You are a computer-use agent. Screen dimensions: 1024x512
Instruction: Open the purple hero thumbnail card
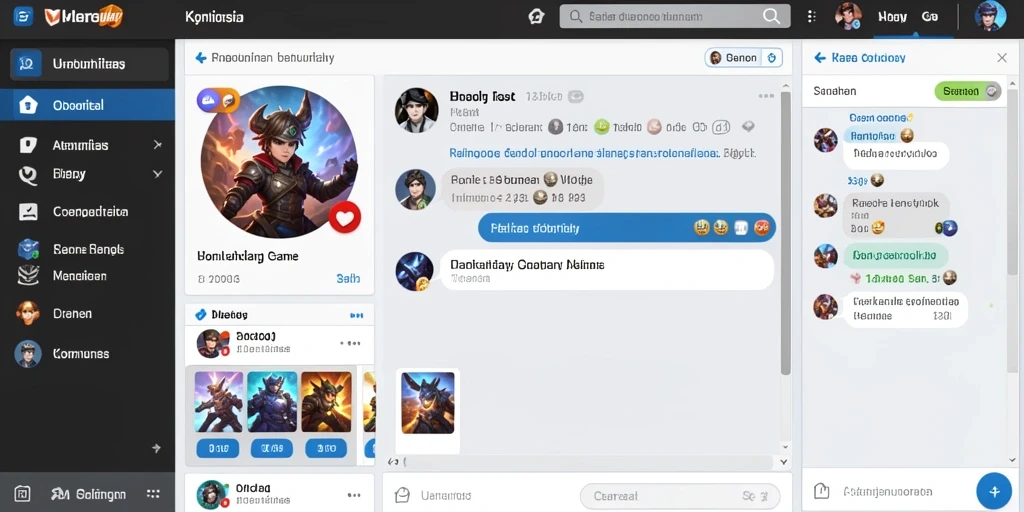coord(219,402)
